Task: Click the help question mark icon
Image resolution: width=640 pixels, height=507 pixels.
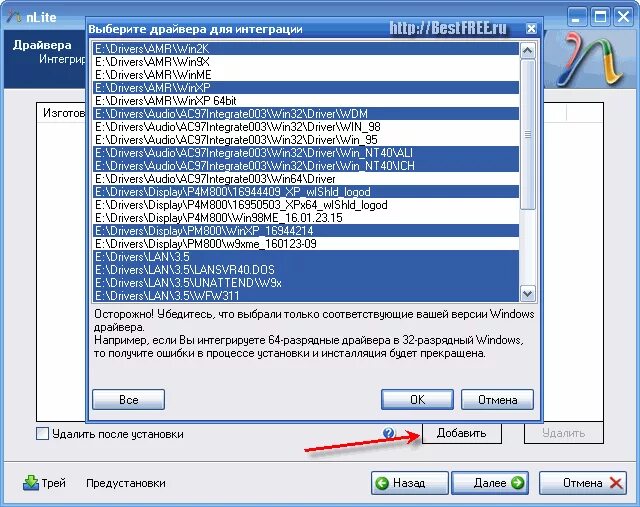Action: 389,433
